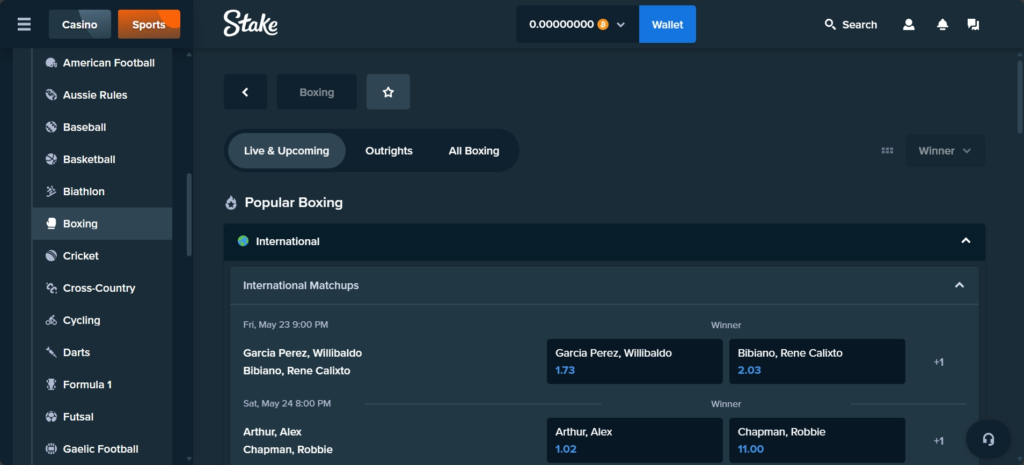Select the Live & Upcoming tab
This screenshot has width=1024, height=465.
[287, 151]
